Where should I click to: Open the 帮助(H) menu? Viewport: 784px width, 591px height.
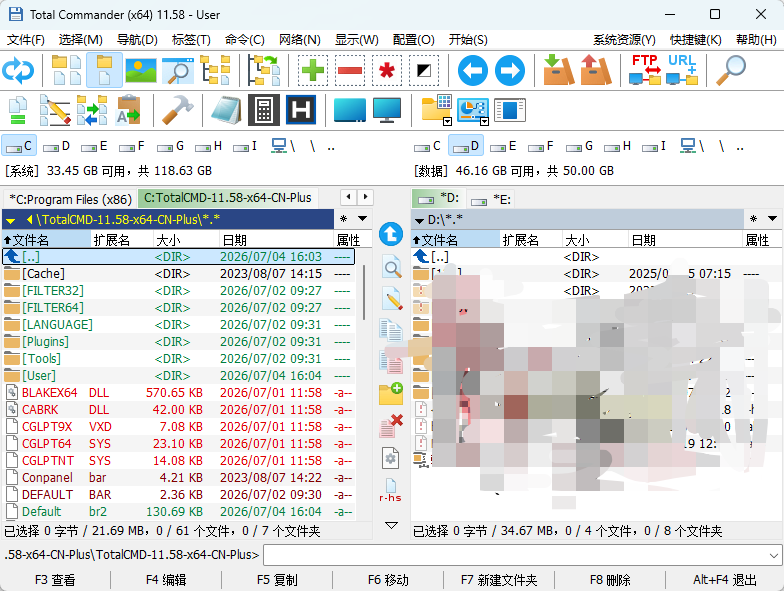pos(756,40)
